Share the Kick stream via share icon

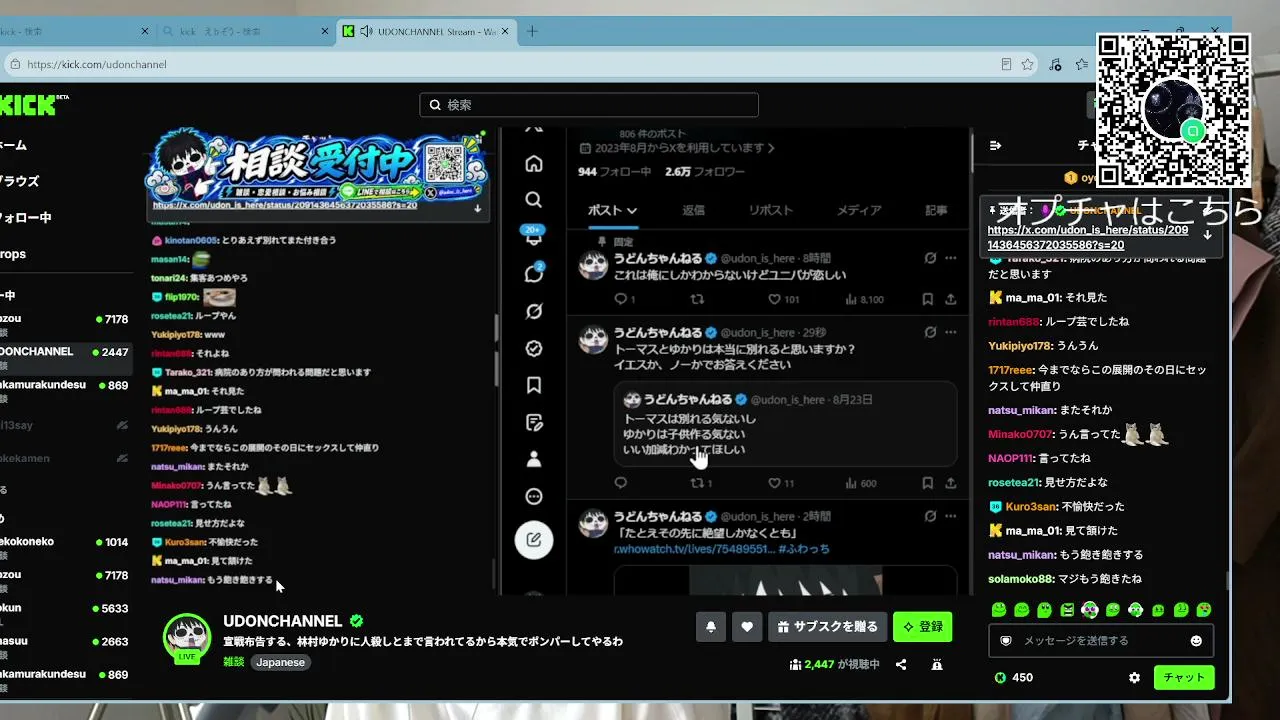(x=901, y=664)
